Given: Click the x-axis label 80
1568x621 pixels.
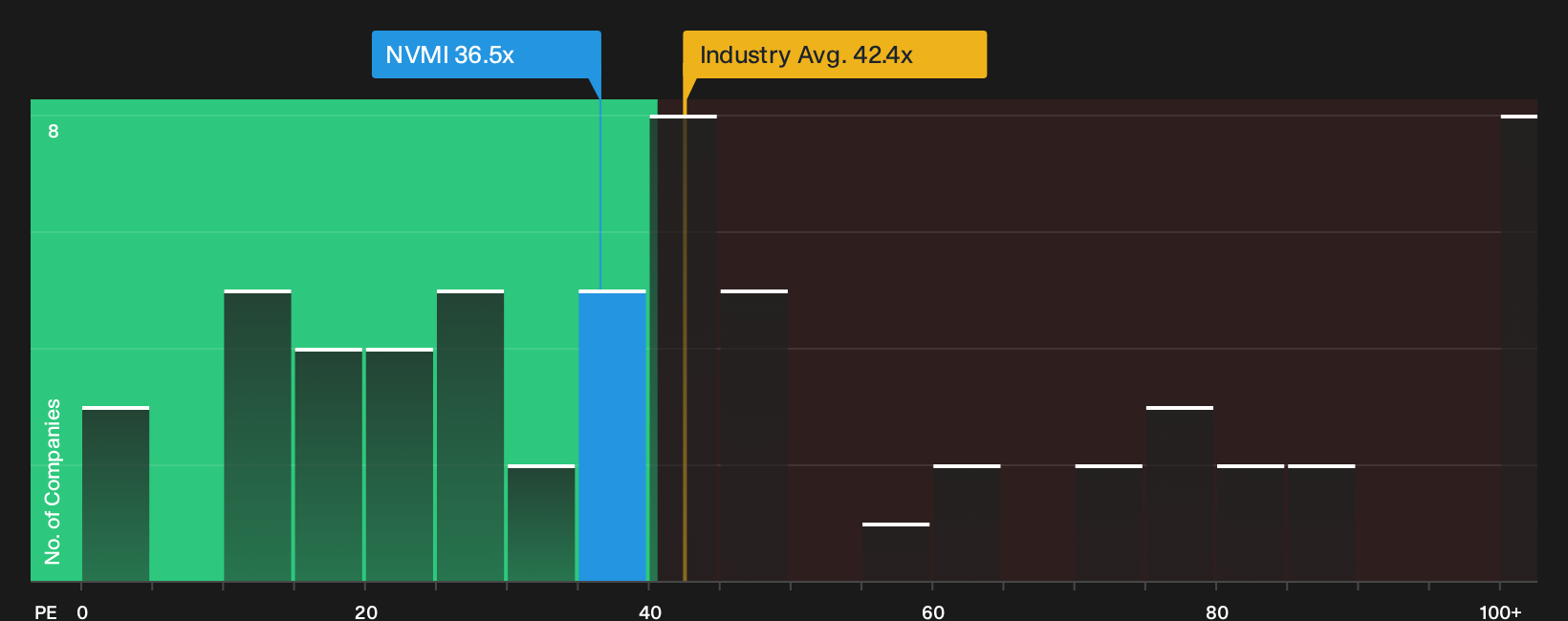Looking at the screenshot, I should click(1217, 611).
